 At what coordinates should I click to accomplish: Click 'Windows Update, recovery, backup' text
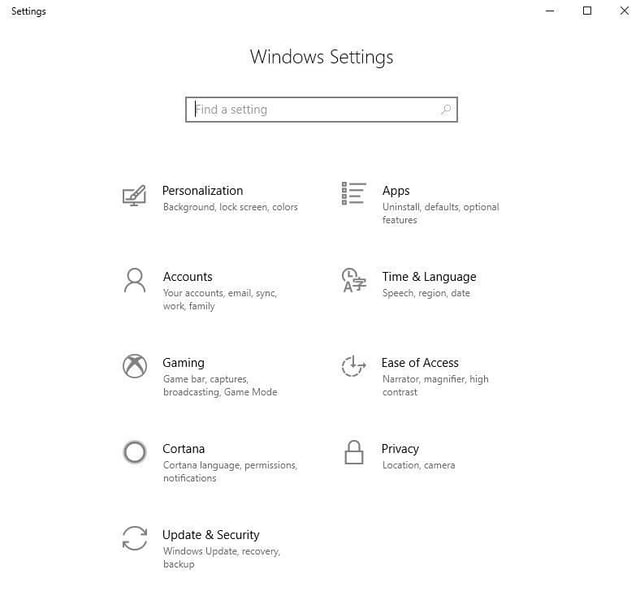(x=222, y=558)
